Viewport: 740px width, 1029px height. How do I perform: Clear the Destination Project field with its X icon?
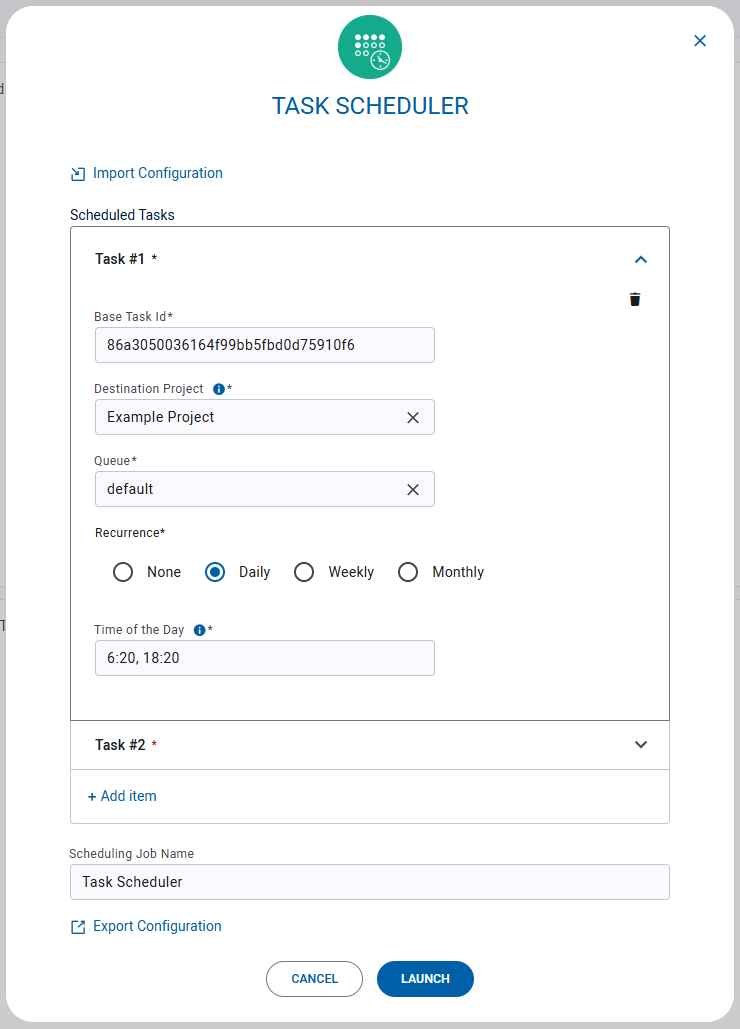[x=413, y=417]
